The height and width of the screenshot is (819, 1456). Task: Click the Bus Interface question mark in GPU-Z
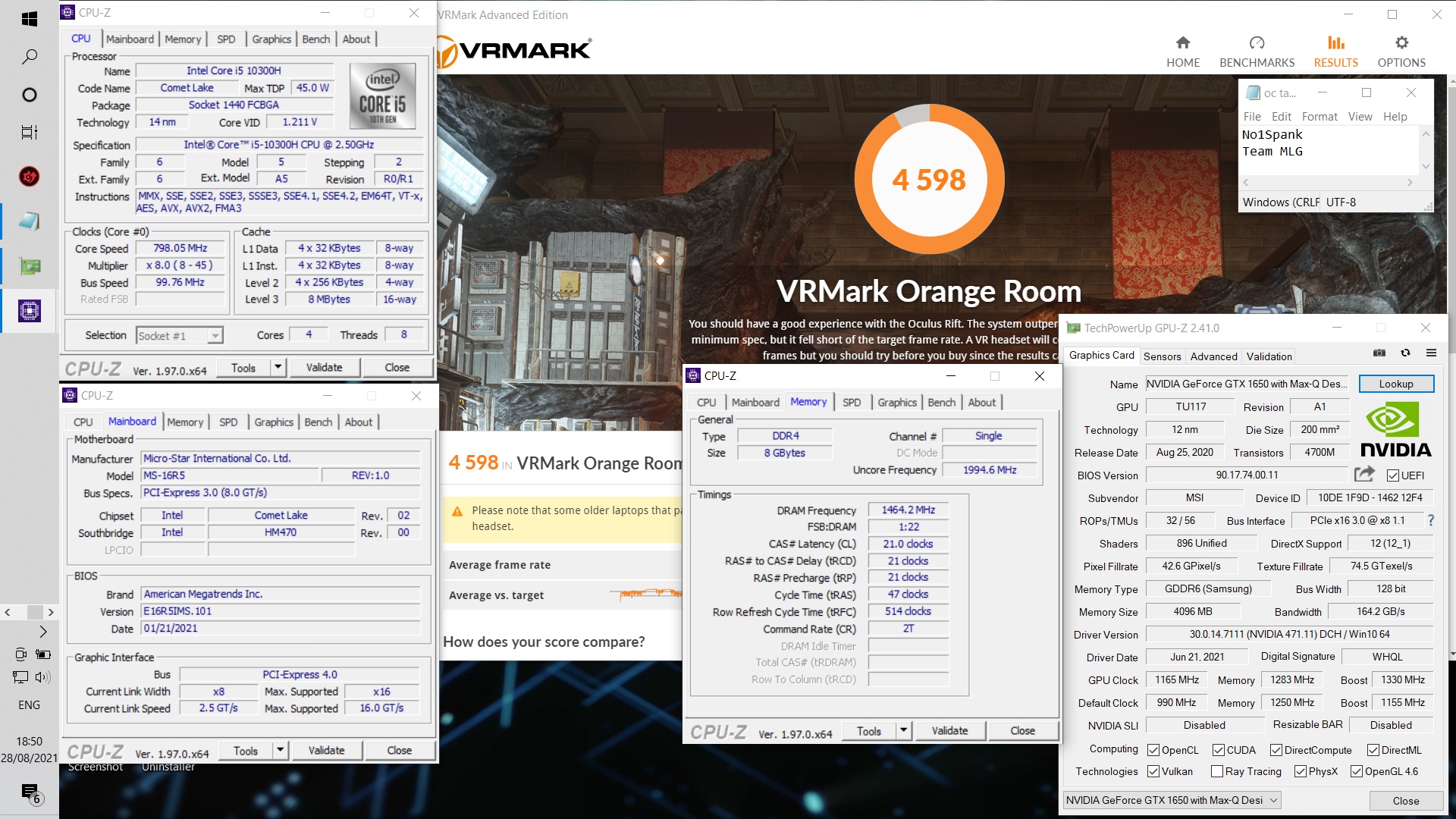pos(1430,520)
